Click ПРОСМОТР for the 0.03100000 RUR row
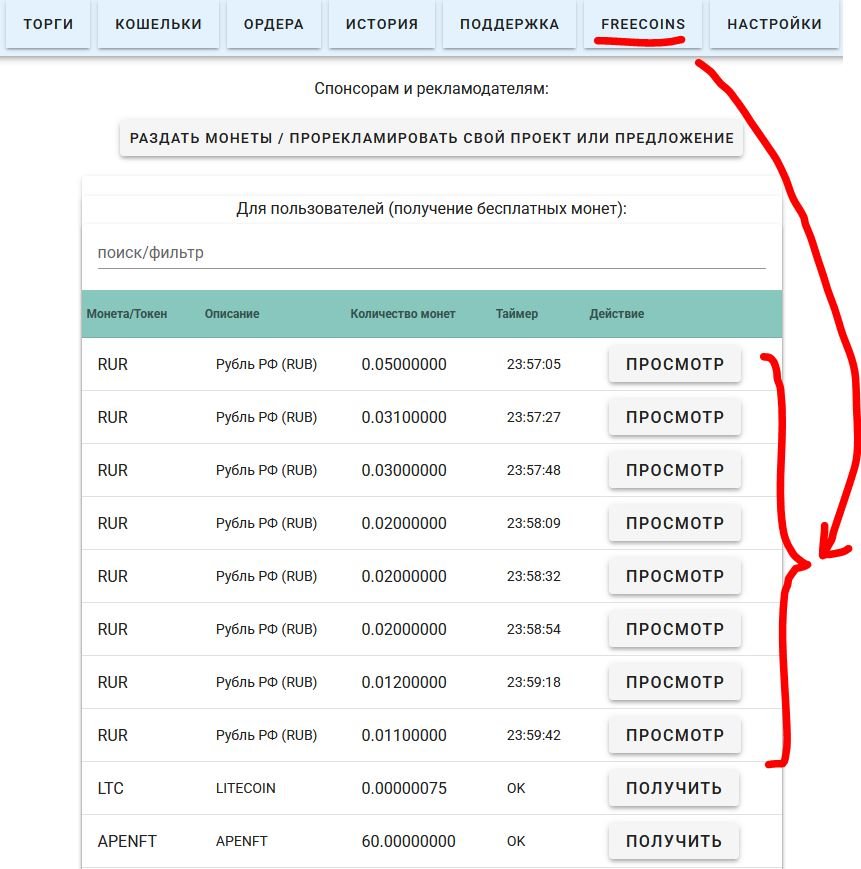 tap(674, 417)
